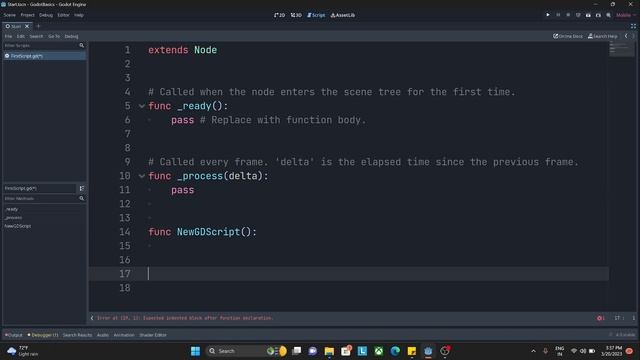The image size is (640, 360).
Task: Open the Audio bottom panel
Action: tap(103, 335)
